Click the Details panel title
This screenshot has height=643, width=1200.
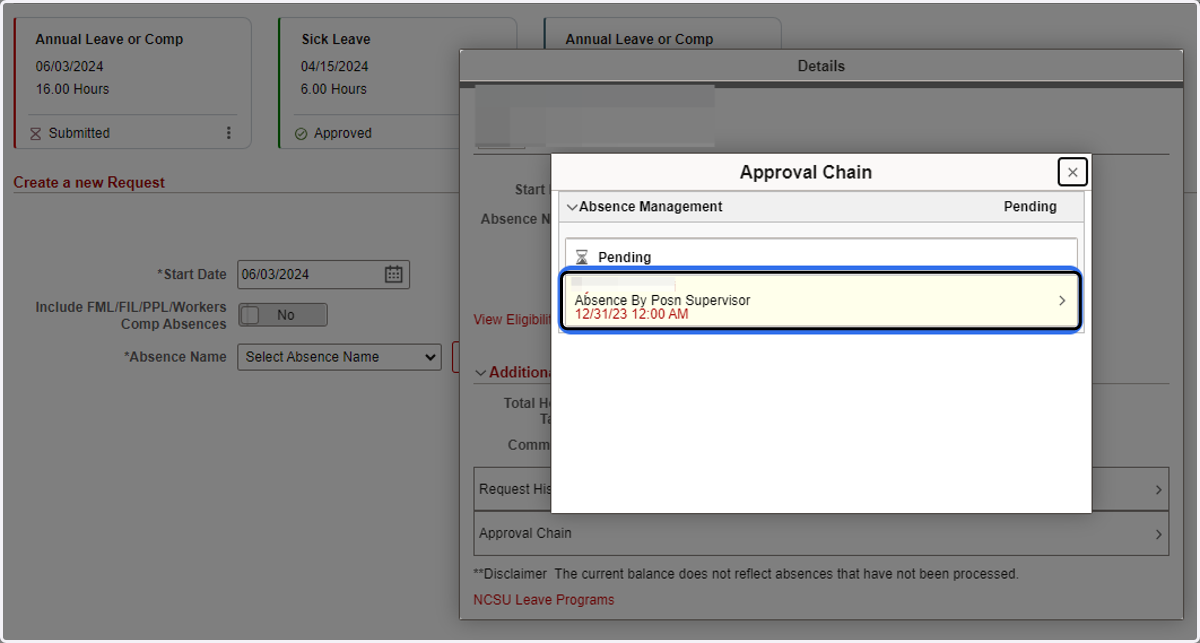(x=821, y=66)
